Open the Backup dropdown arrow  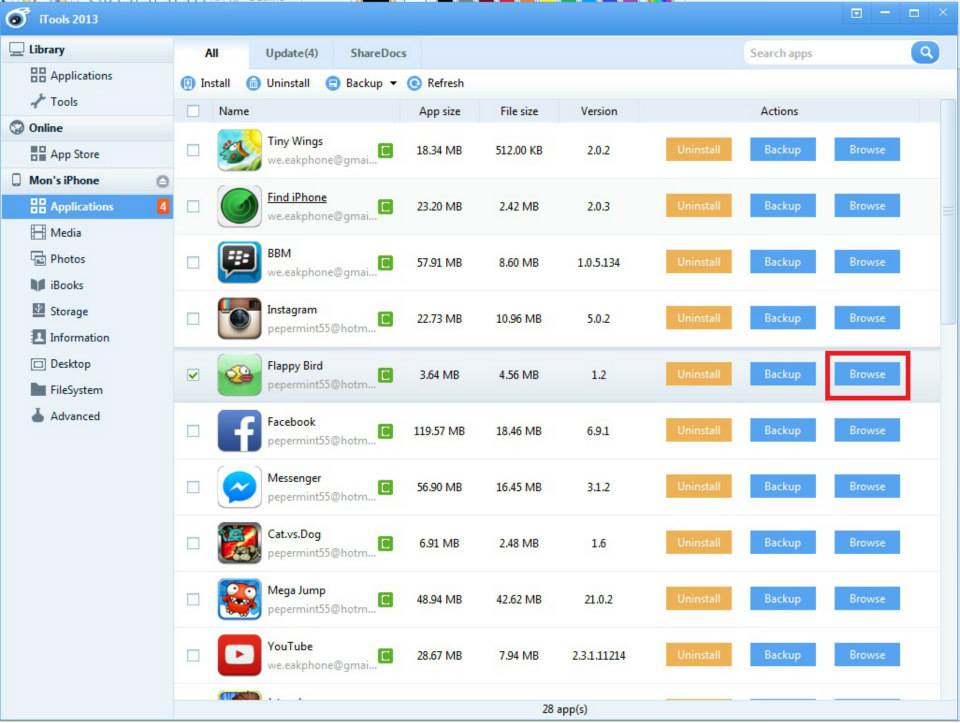pos(393,83)
